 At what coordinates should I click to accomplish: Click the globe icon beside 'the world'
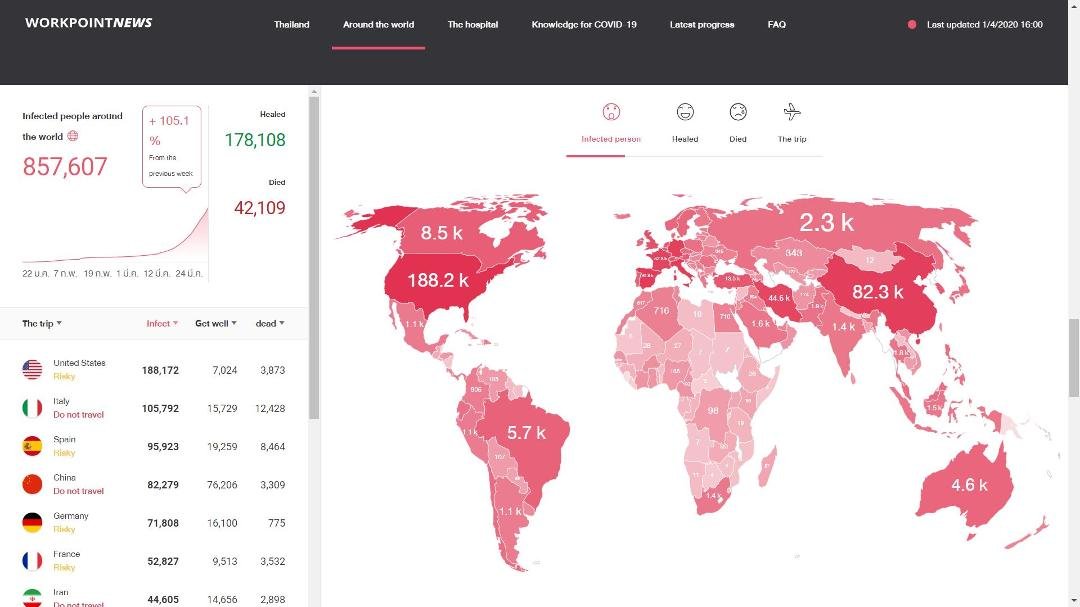[x=72, y=136]
